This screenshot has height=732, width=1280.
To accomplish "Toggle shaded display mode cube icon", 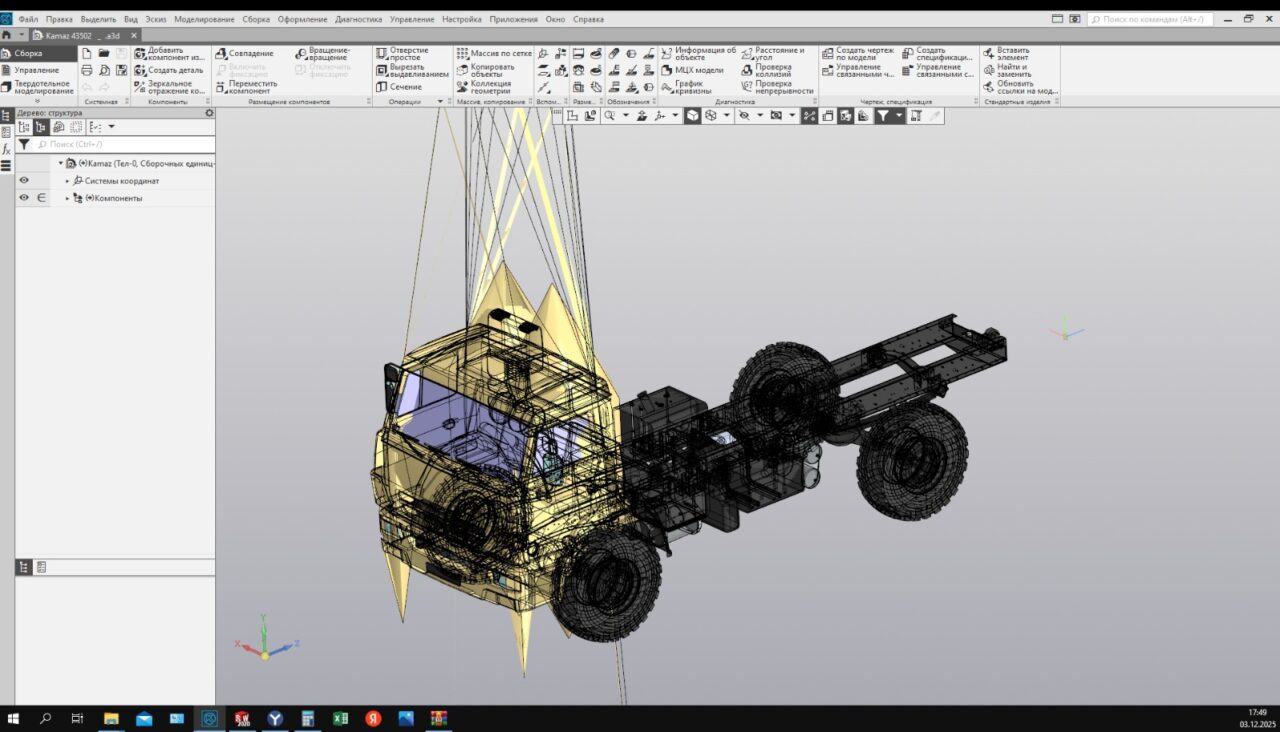I will click(x=692, y=116).
